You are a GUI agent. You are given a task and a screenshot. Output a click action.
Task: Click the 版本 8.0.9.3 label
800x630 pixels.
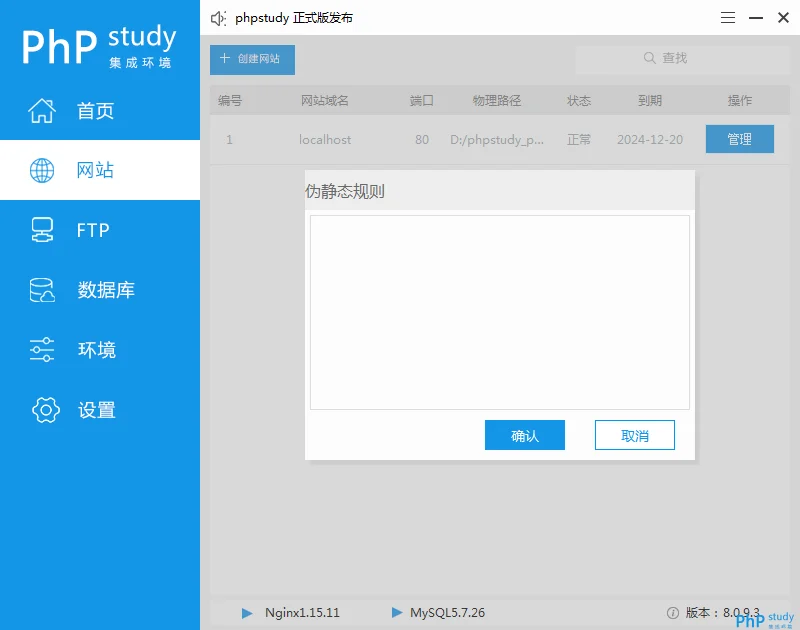(x=722, y=612)
